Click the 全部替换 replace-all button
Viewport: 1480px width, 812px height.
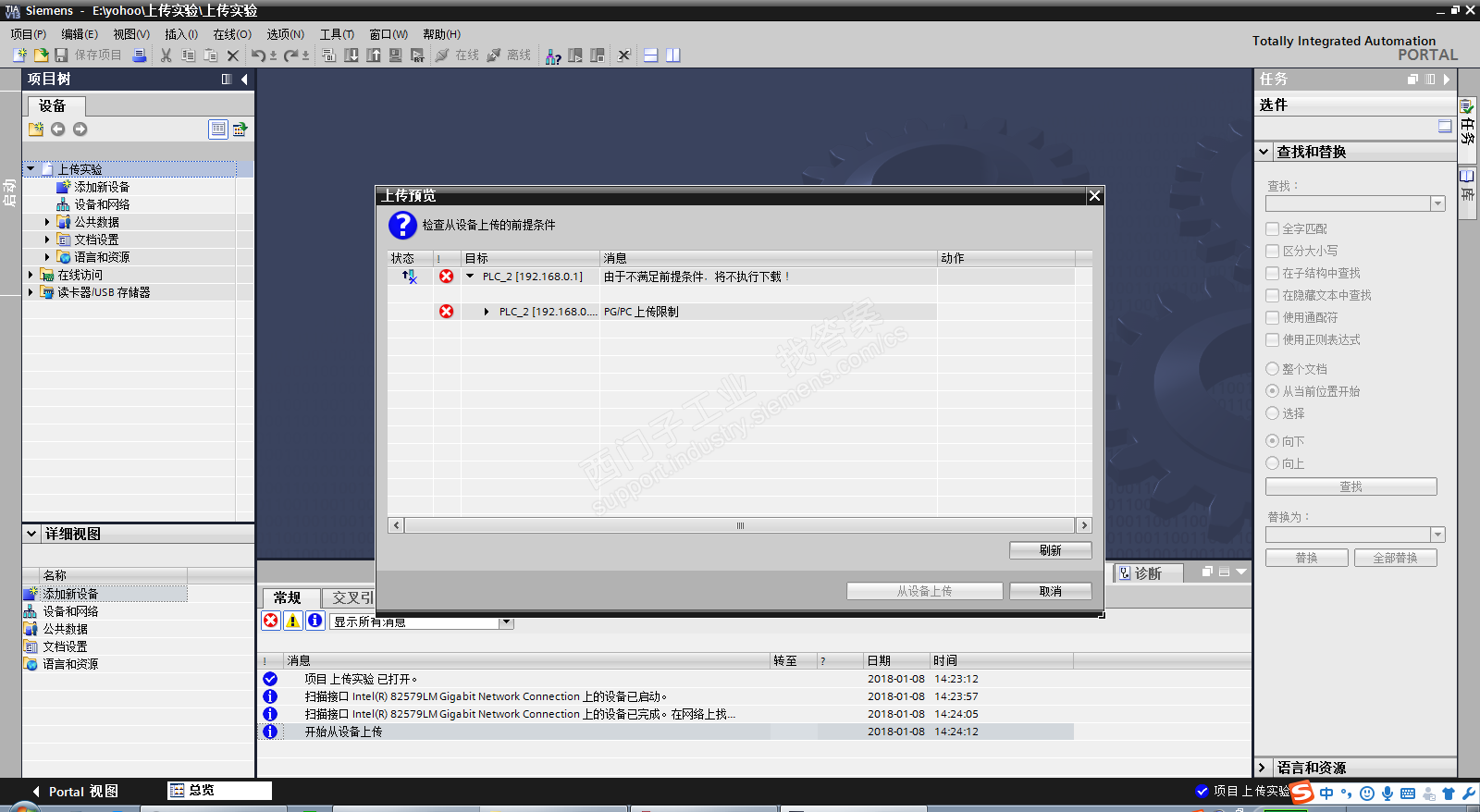pos(1396,558)
